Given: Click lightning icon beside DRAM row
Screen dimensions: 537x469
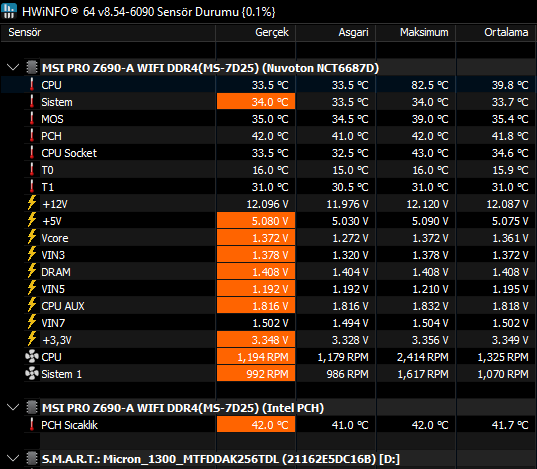Looking at the screenshot, I should 32,271.
